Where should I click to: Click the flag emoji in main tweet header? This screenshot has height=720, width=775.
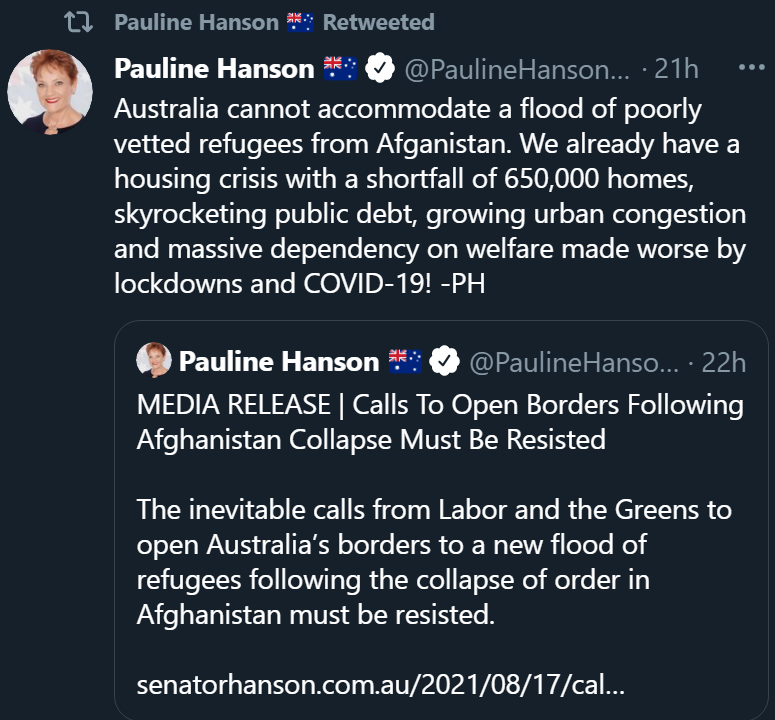point(341,69)
